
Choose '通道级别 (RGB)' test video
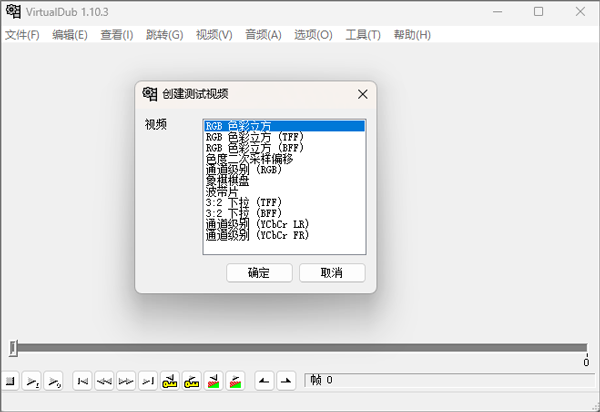pos(284,169)
